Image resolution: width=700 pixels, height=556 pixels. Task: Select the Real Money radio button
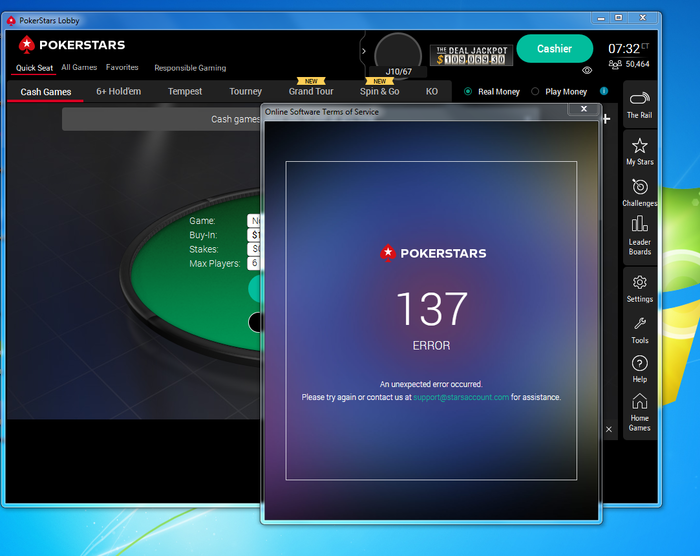[468, 92]
